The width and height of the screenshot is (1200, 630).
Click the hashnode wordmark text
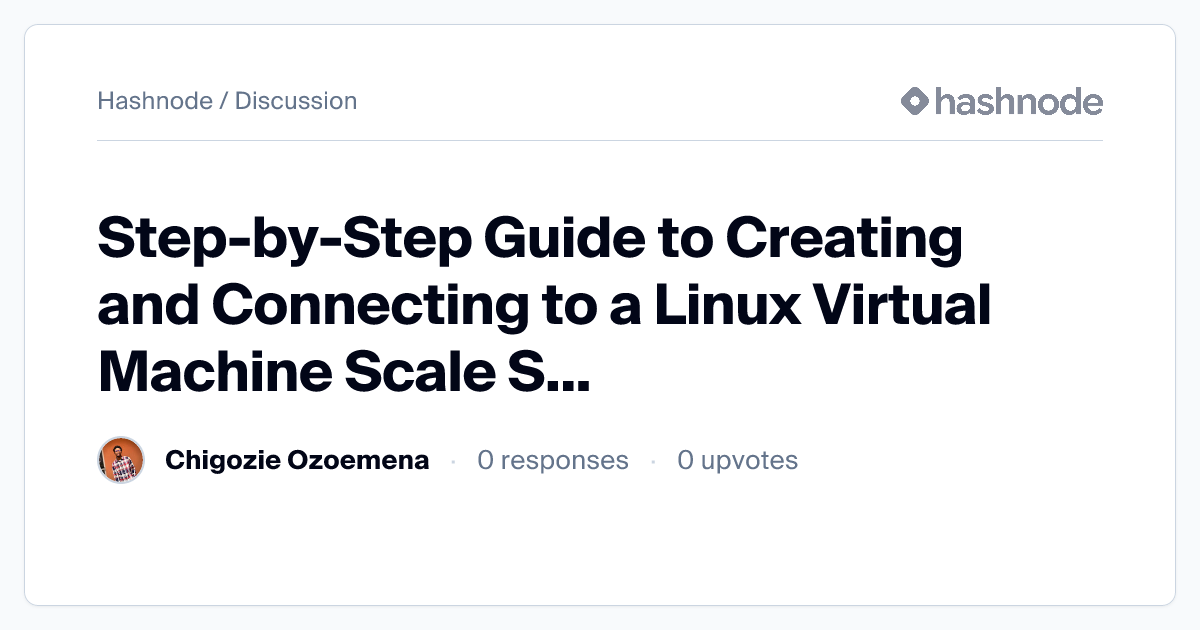pyautogui.click(x=1018, y=101)
